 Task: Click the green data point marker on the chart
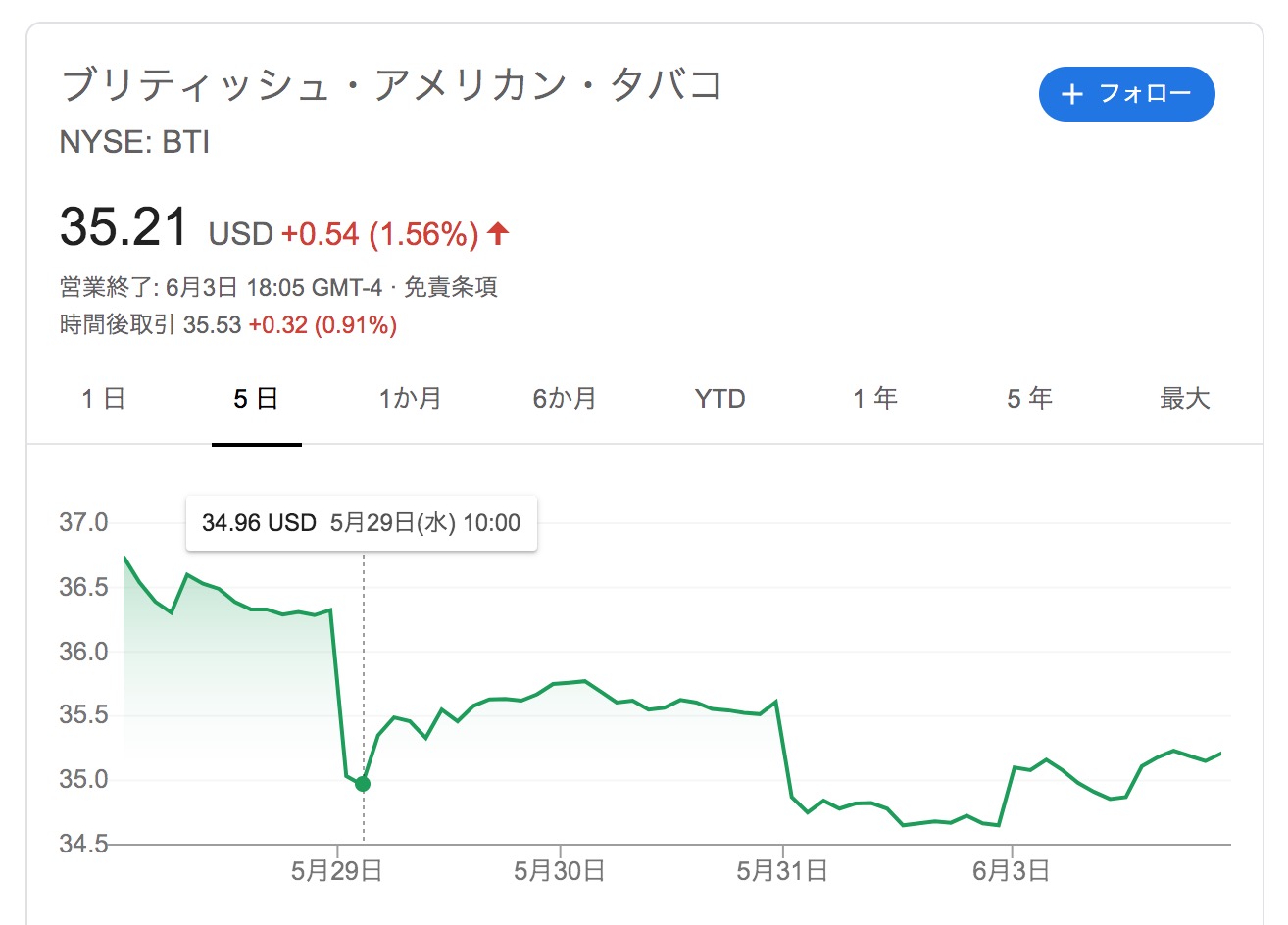click(x=363, y=784)
